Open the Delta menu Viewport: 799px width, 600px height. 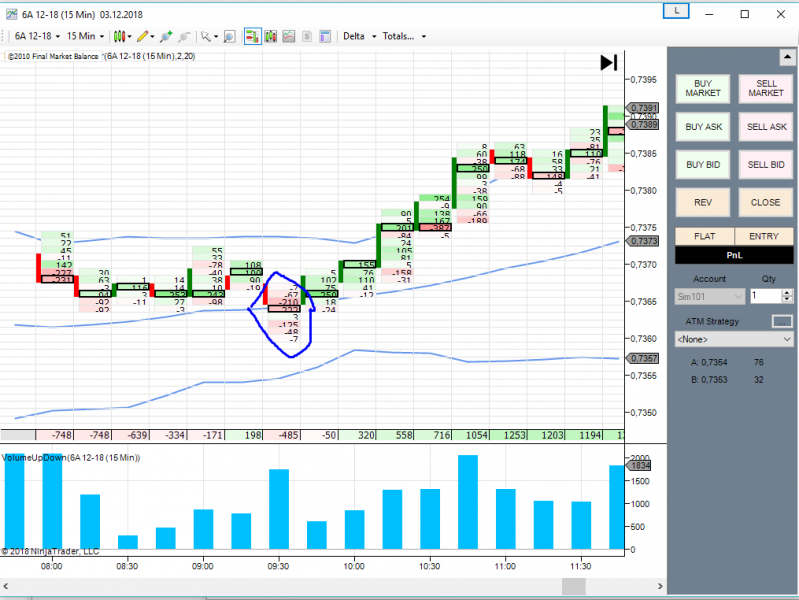point(360,36)
